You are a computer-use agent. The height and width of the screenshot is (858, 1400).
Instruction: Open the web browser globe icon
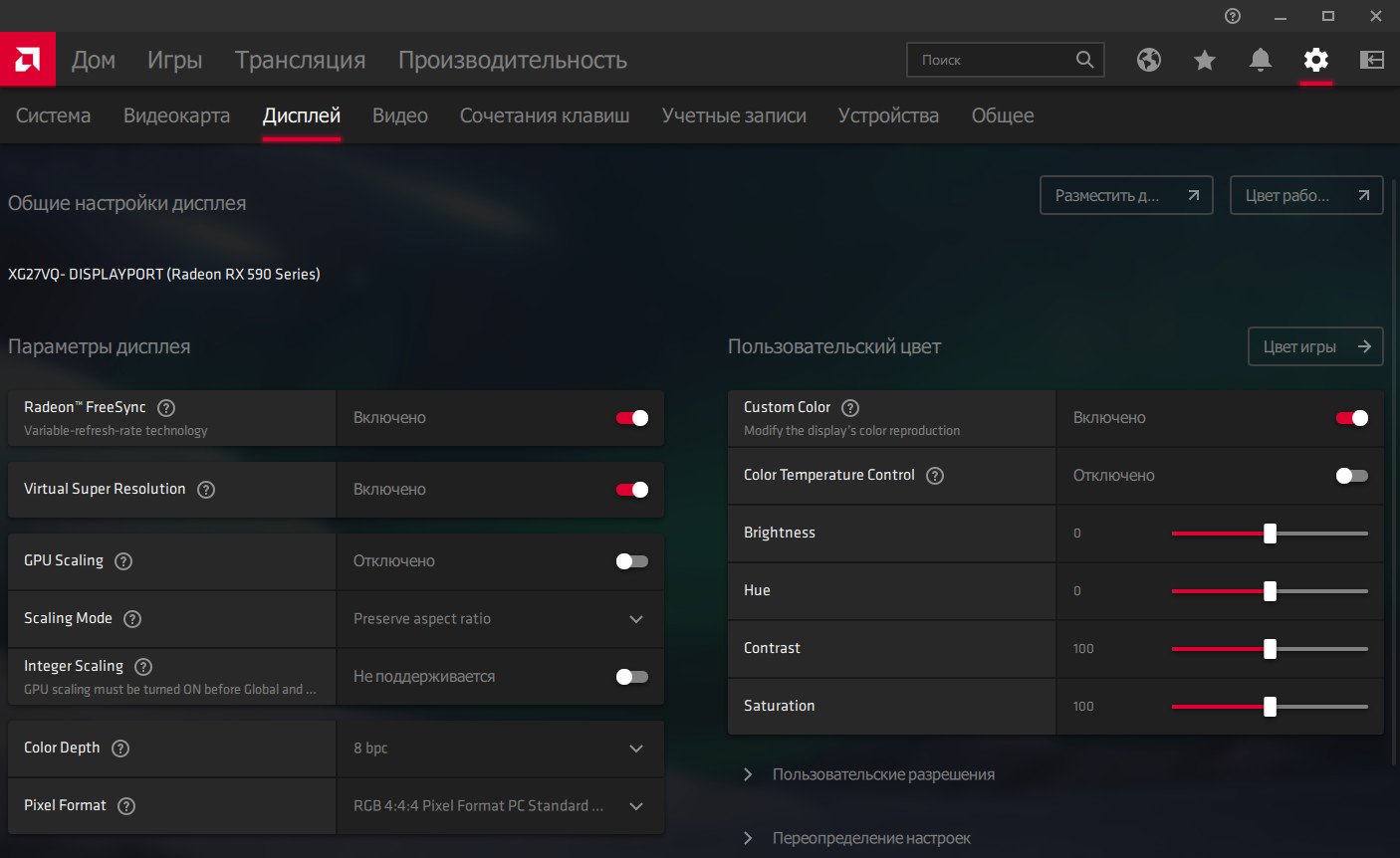click(1149, 60)
